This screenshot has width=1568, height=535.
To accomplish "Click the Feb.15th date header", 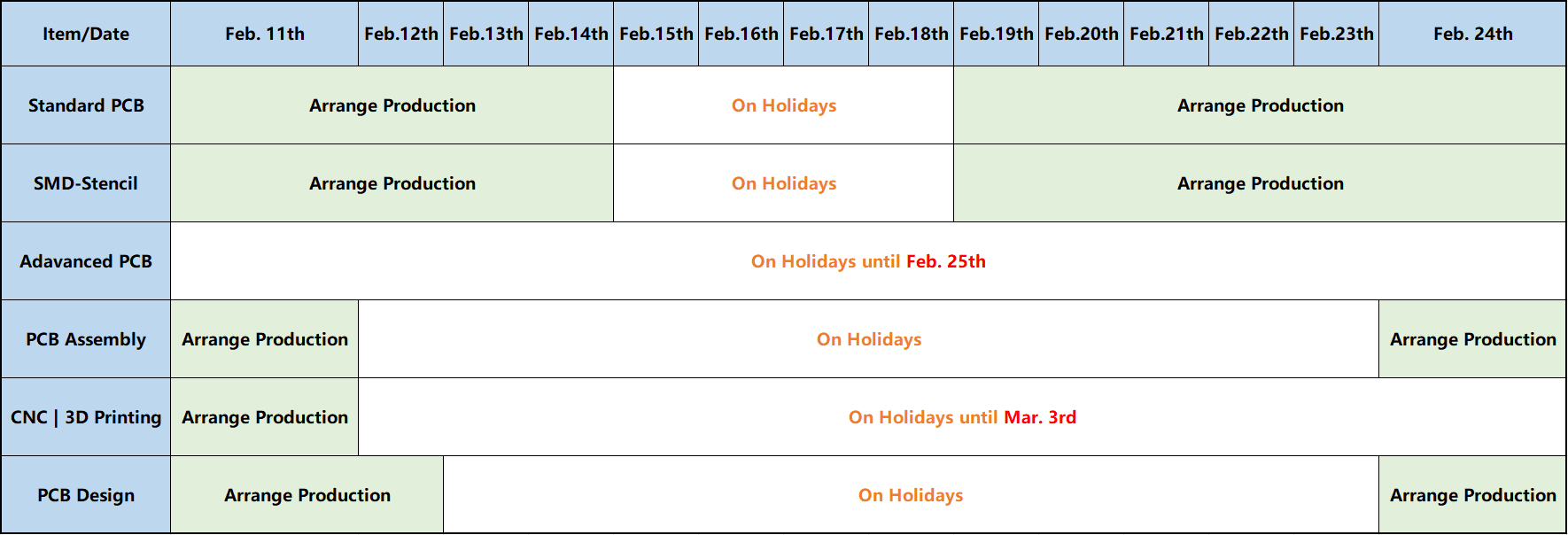I will click(656, 34).
